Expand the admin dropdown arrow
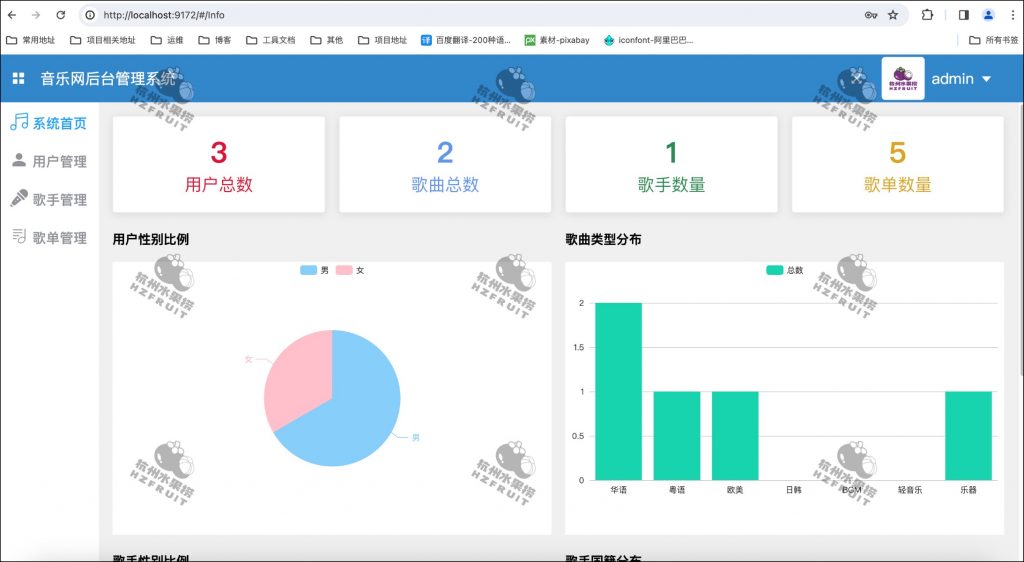Viewport: 1024px width, 562px height. (x=986, y=79)
